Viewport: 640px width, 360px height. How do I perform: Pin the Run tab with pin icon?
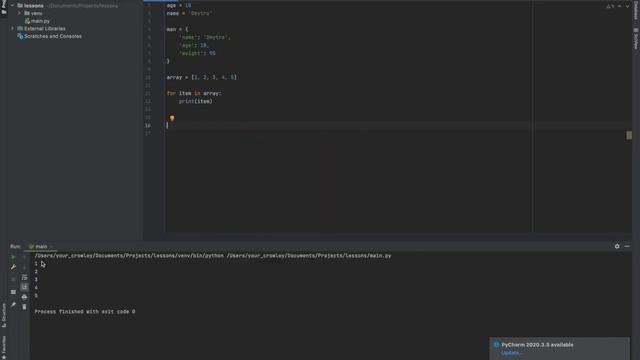(x=13, y=304)
